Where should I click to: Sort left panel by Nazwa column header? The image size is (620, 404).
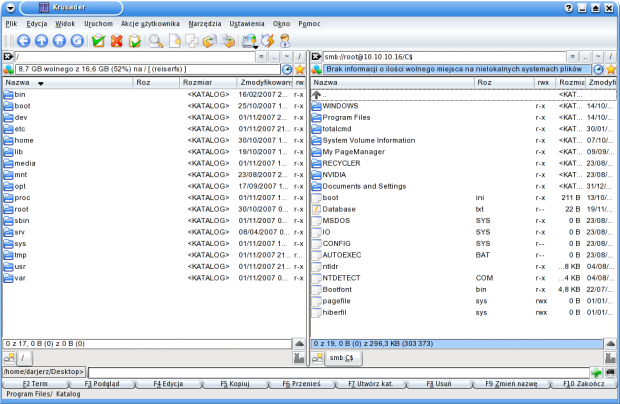coord(60,82)
